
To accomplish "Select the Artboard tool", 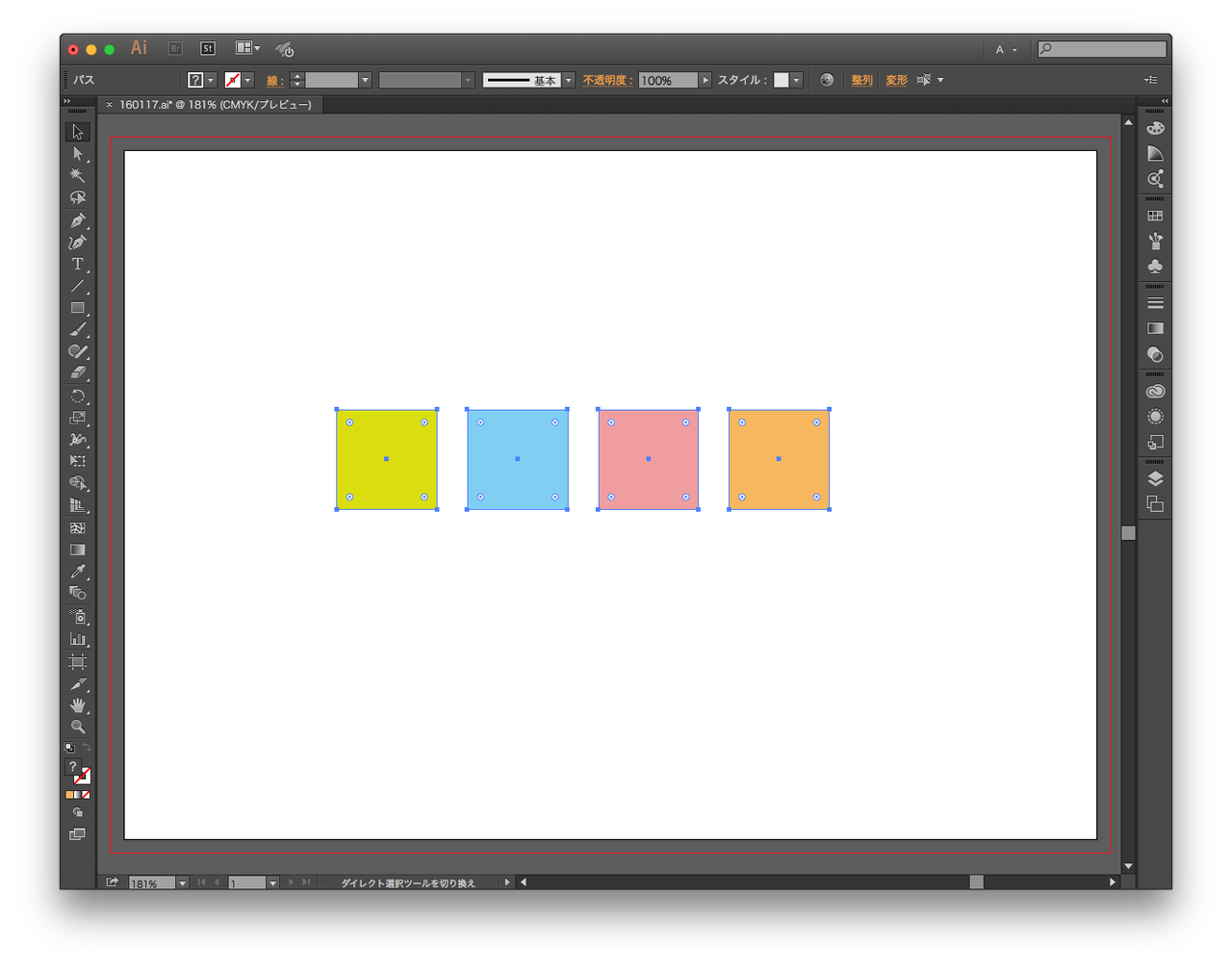I will click(x=78, y=661).
